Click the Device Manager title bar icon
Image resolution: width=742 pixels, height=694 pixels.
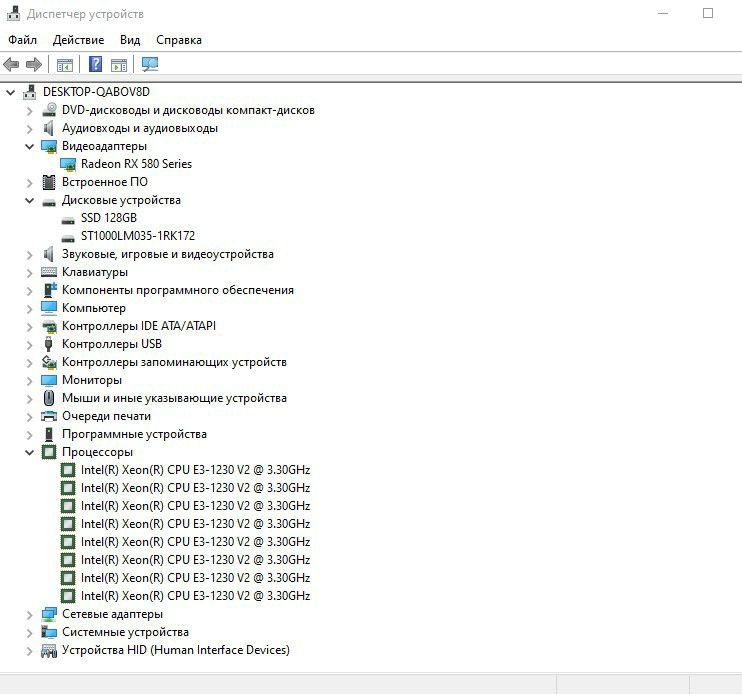(13, 13)
